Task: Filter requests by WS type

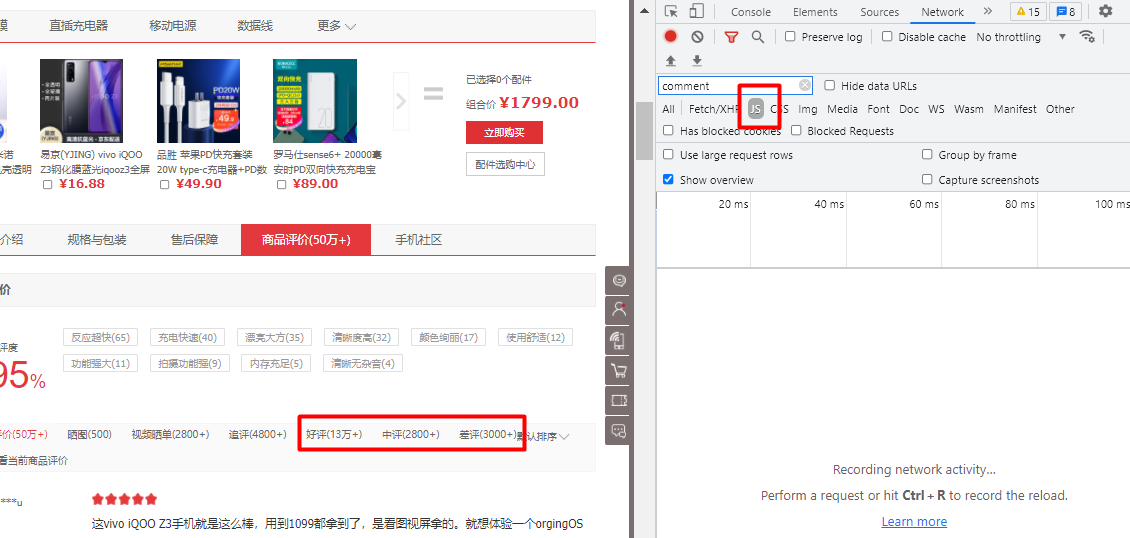Action: click(x=936, y=109)
